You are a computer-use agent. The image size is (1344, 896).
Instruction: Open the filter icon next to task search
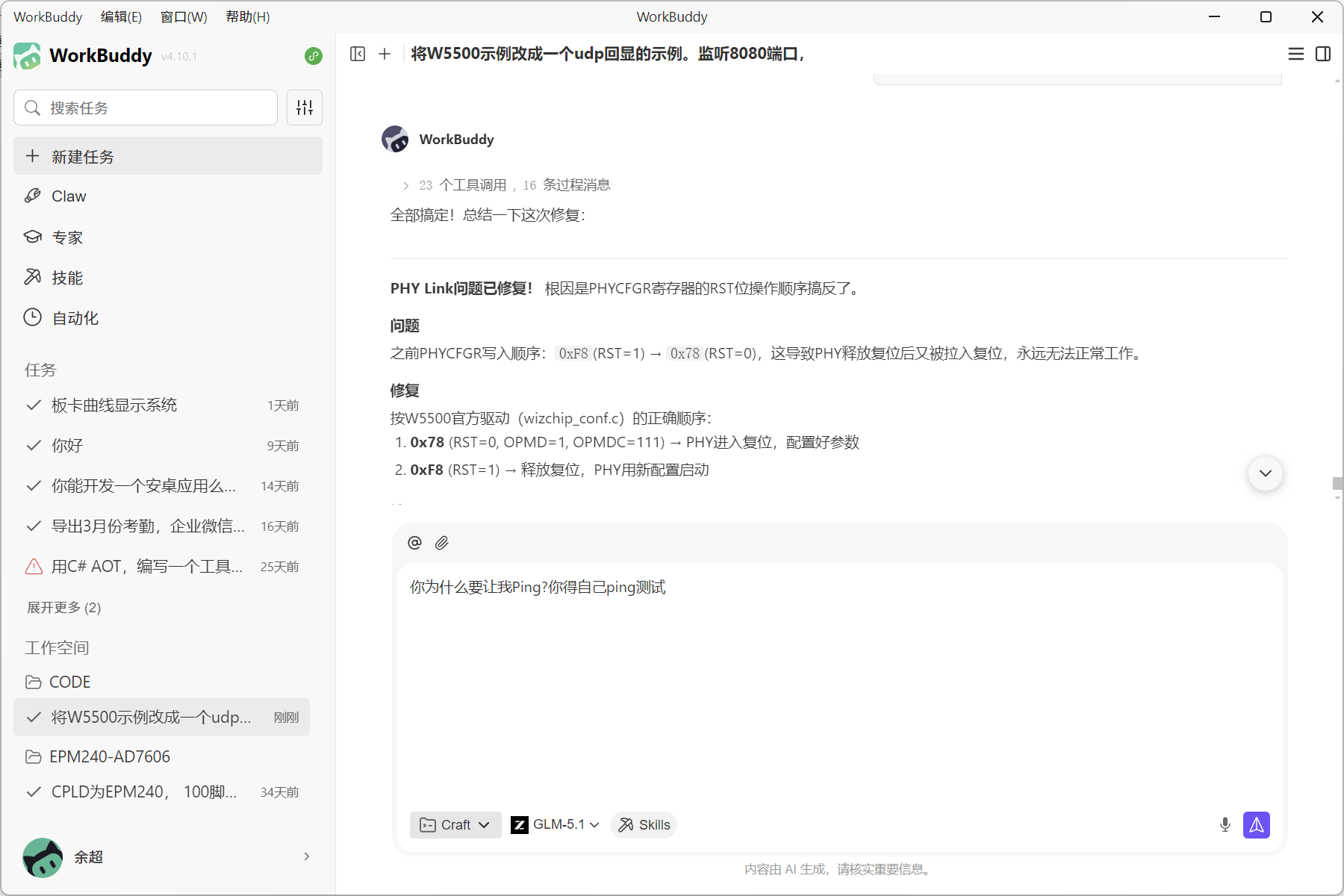point(305,108)
